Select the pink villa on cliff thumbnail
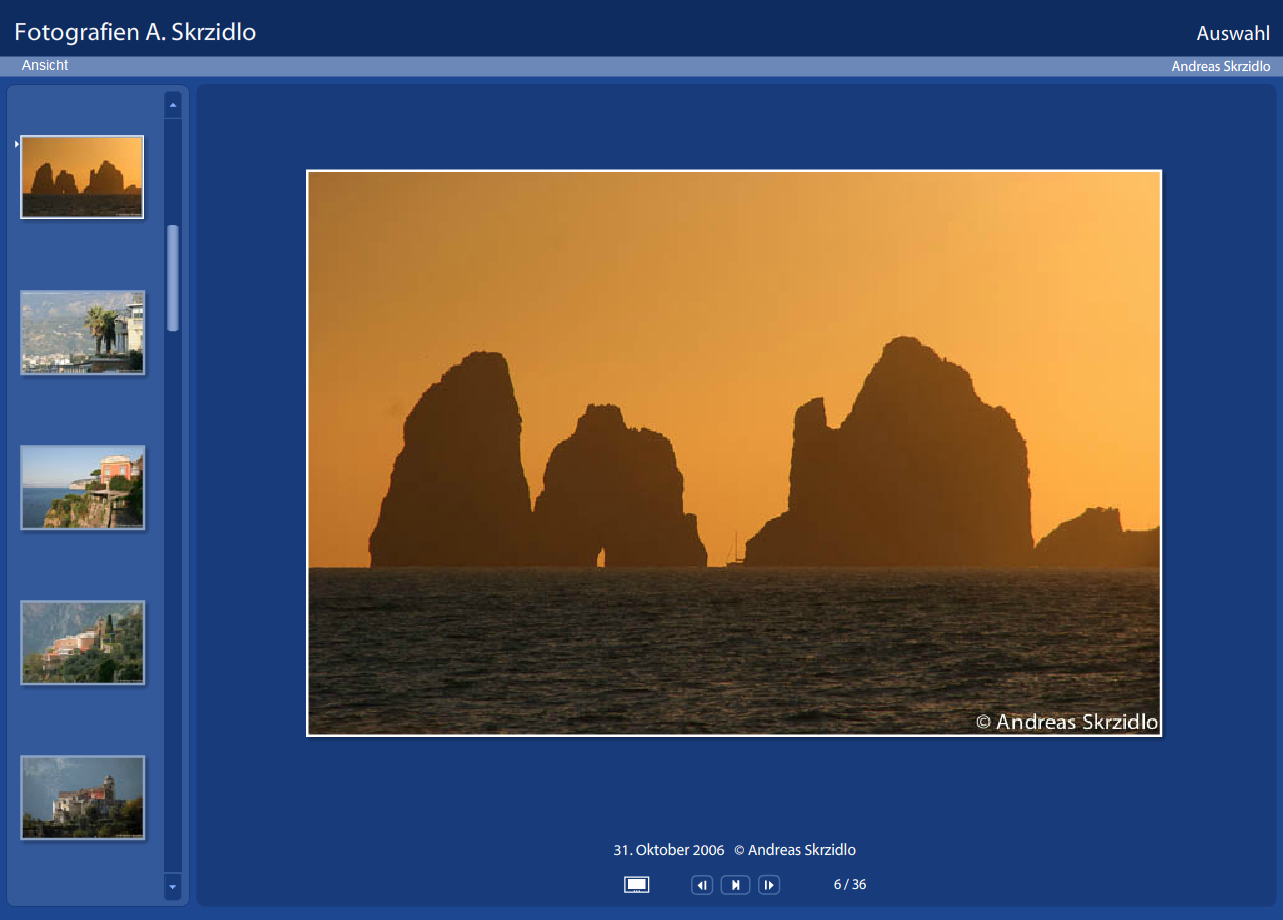Screen dimensions: 1283x920 point(83,487)
